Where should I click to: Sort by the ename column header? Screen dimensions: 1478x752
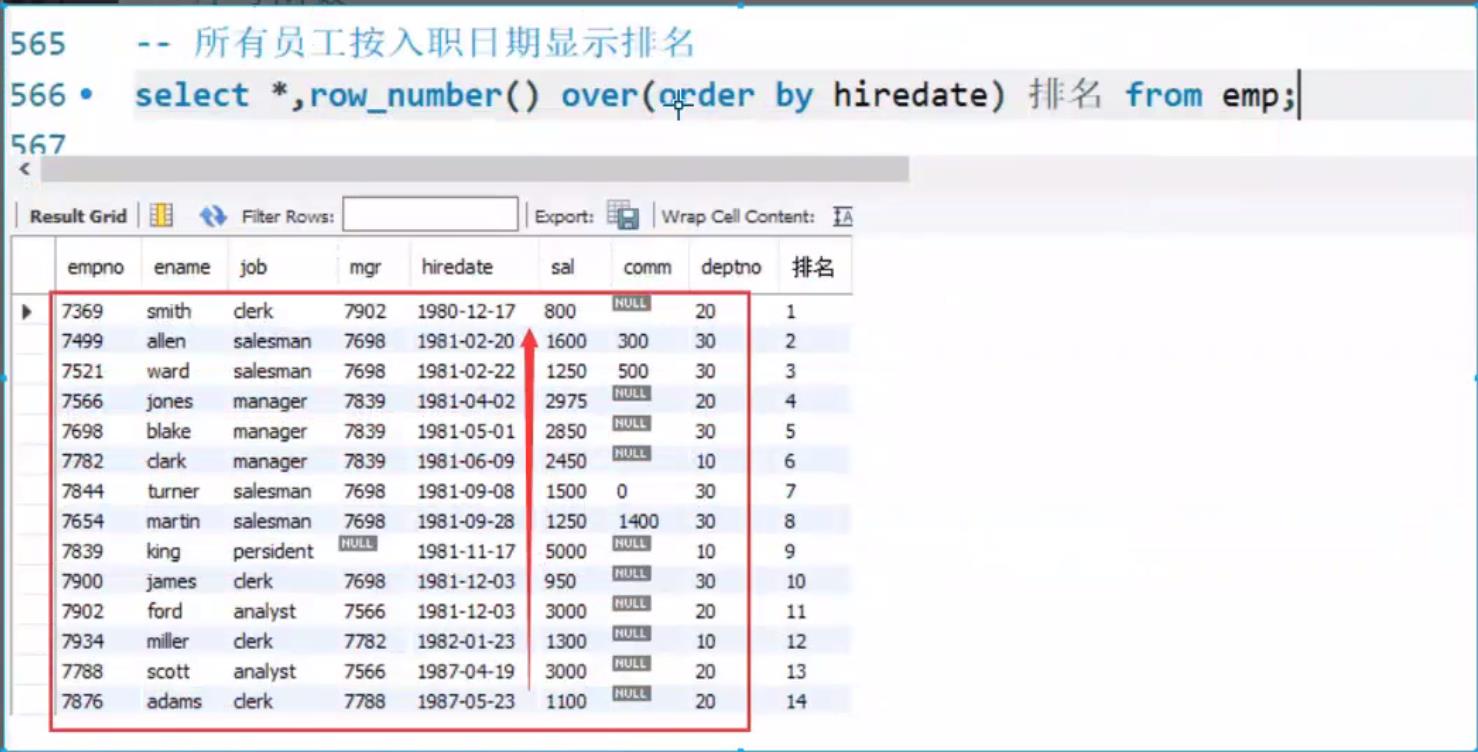tap(182, 267)
